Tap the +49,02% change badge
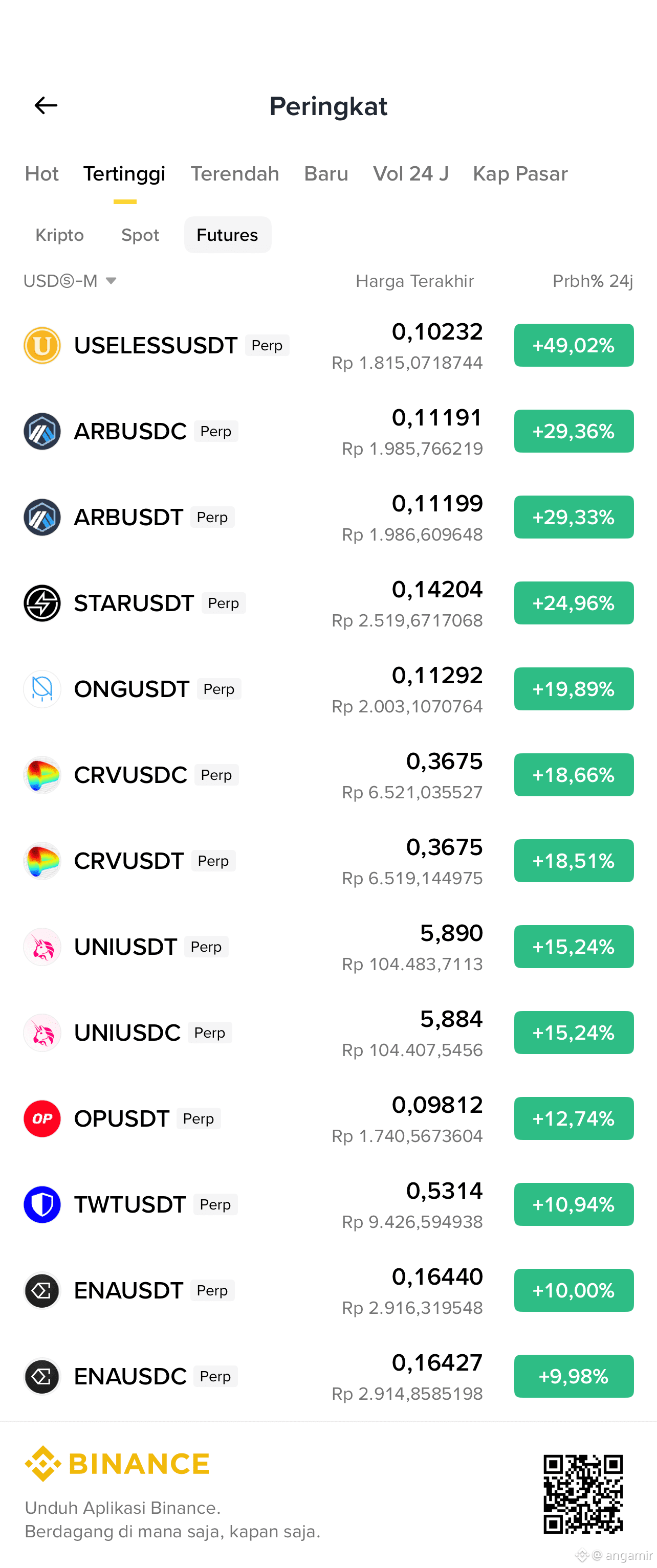This screenshot has width=657, height=1568. [574, 345]
